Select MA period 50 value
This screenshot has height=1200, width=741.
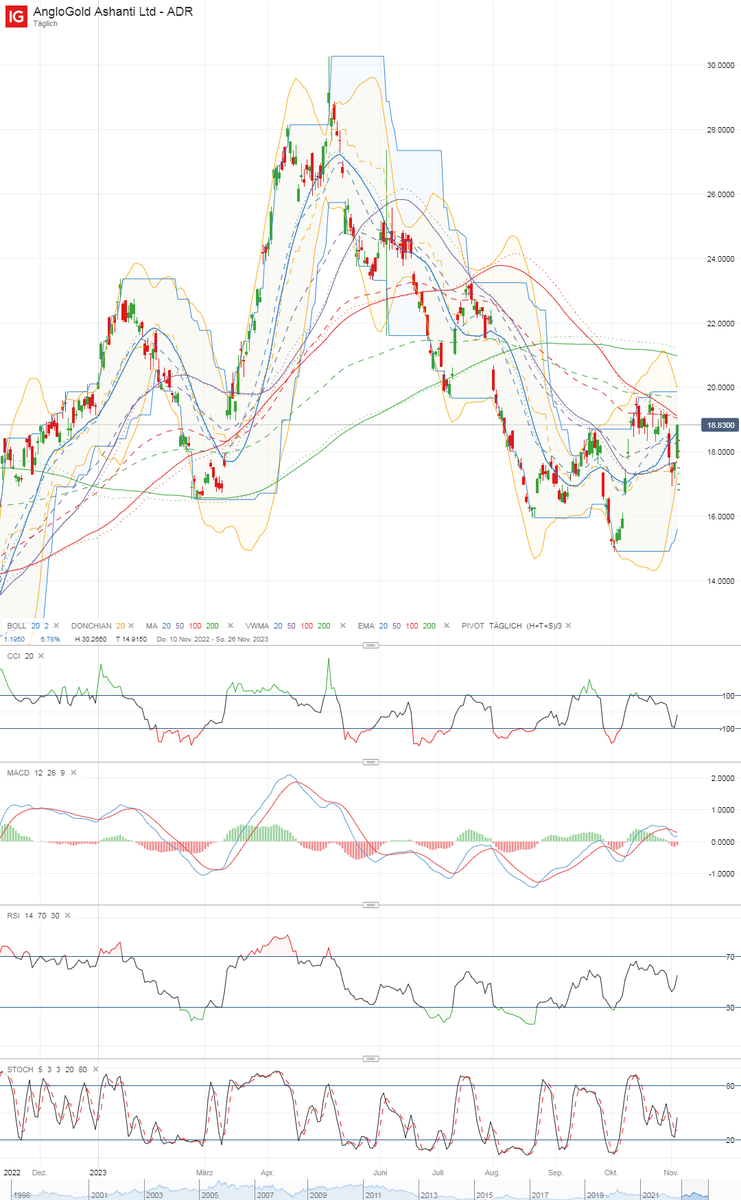pyautogui.click(x=180, y=625)
